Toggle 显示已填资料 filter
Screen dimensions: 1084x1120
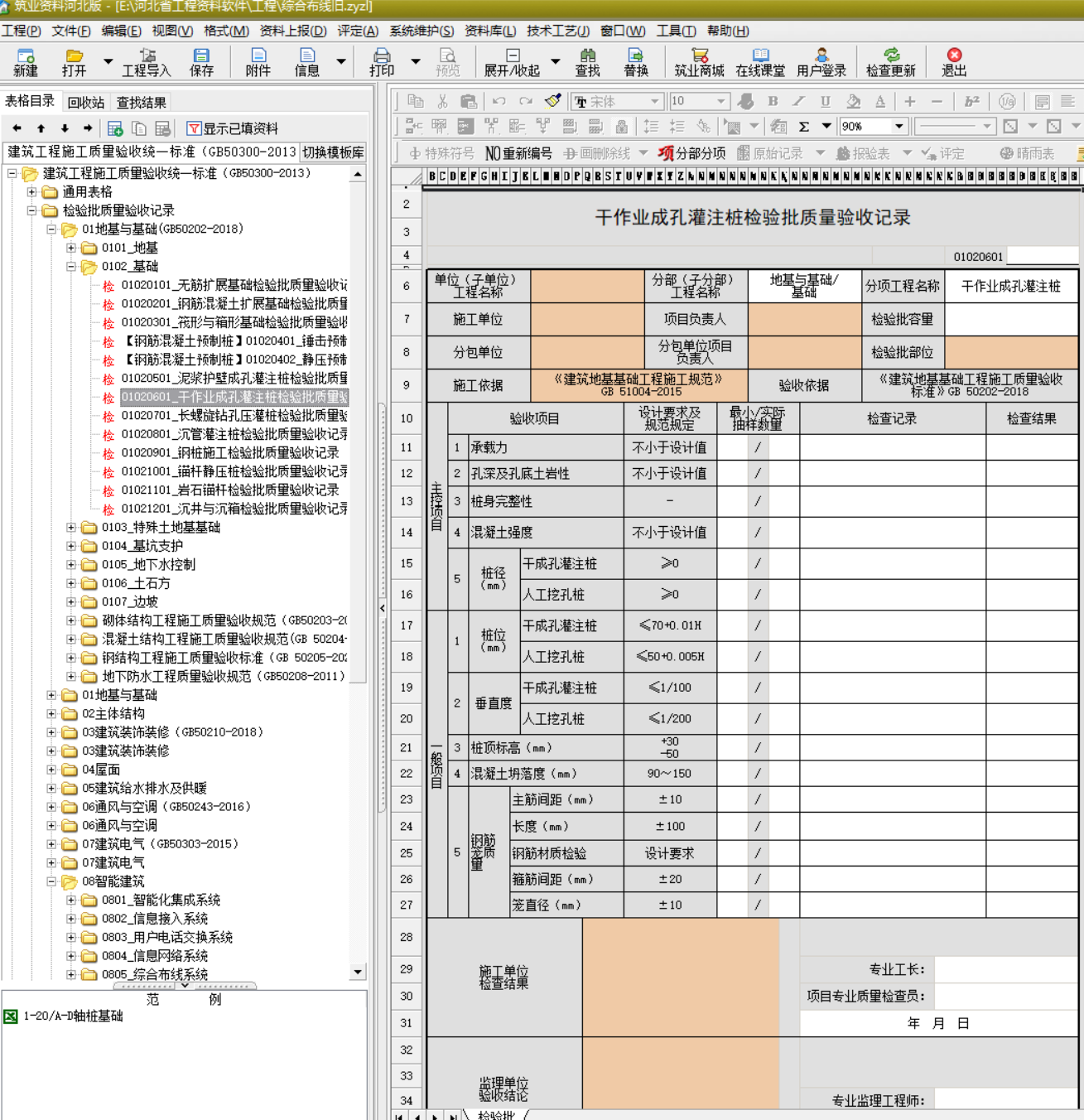click(x=233, y=128)
